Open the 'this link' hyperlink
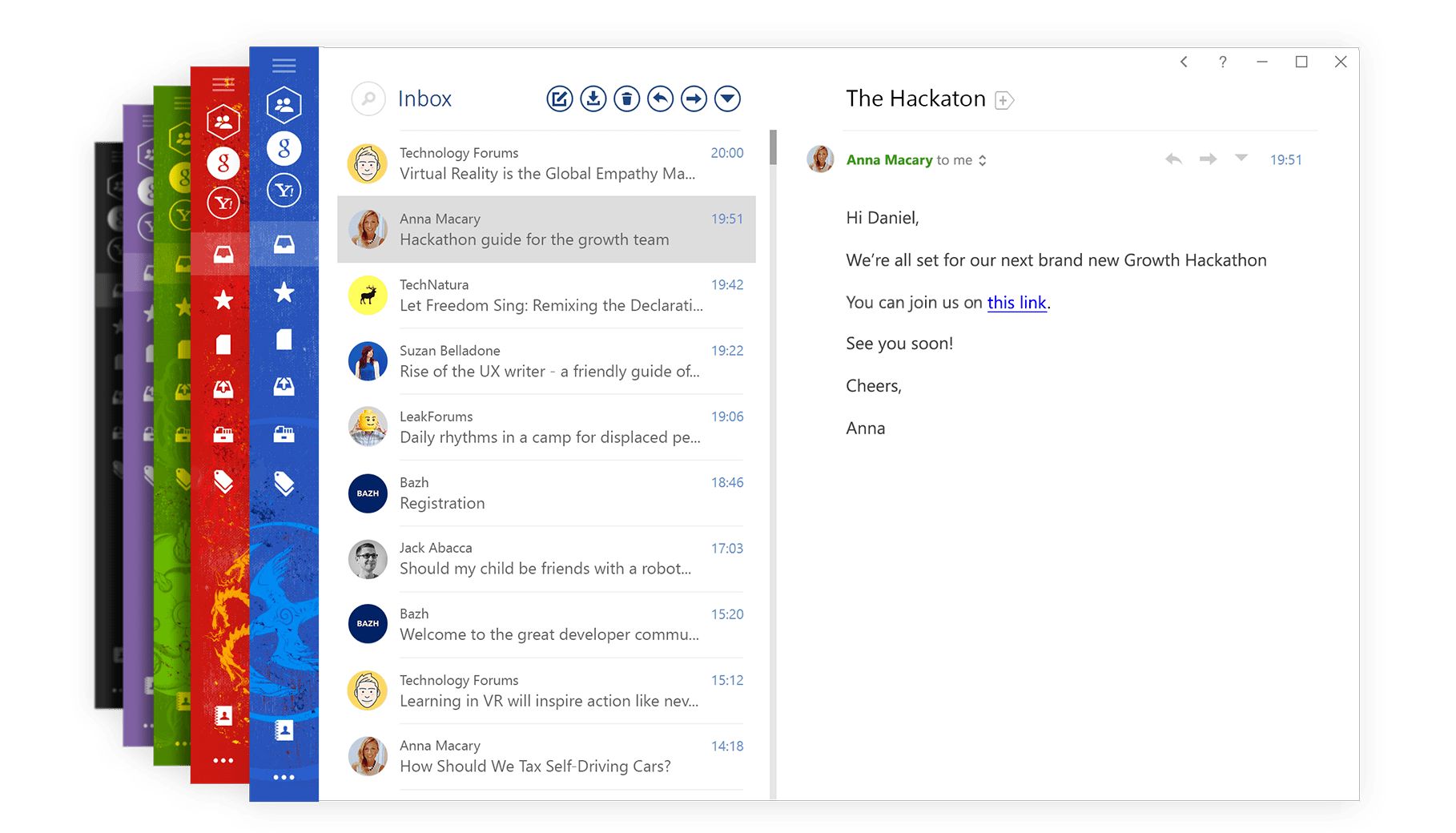The width and height of the screenshot is (1456, 833). 1016,303
